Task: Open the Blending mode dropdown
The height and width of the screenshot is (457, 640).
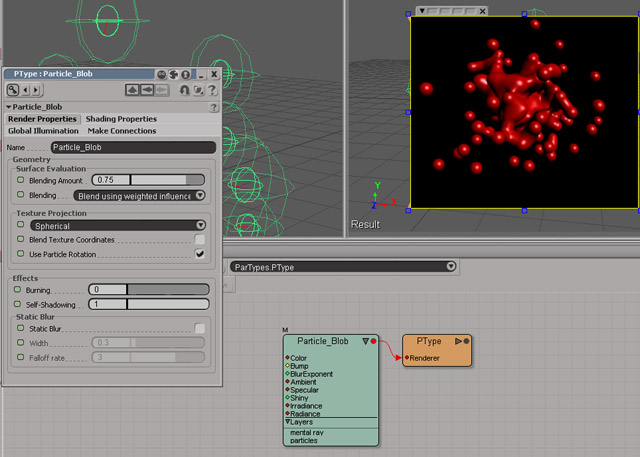Action: (x=140, y=196)
